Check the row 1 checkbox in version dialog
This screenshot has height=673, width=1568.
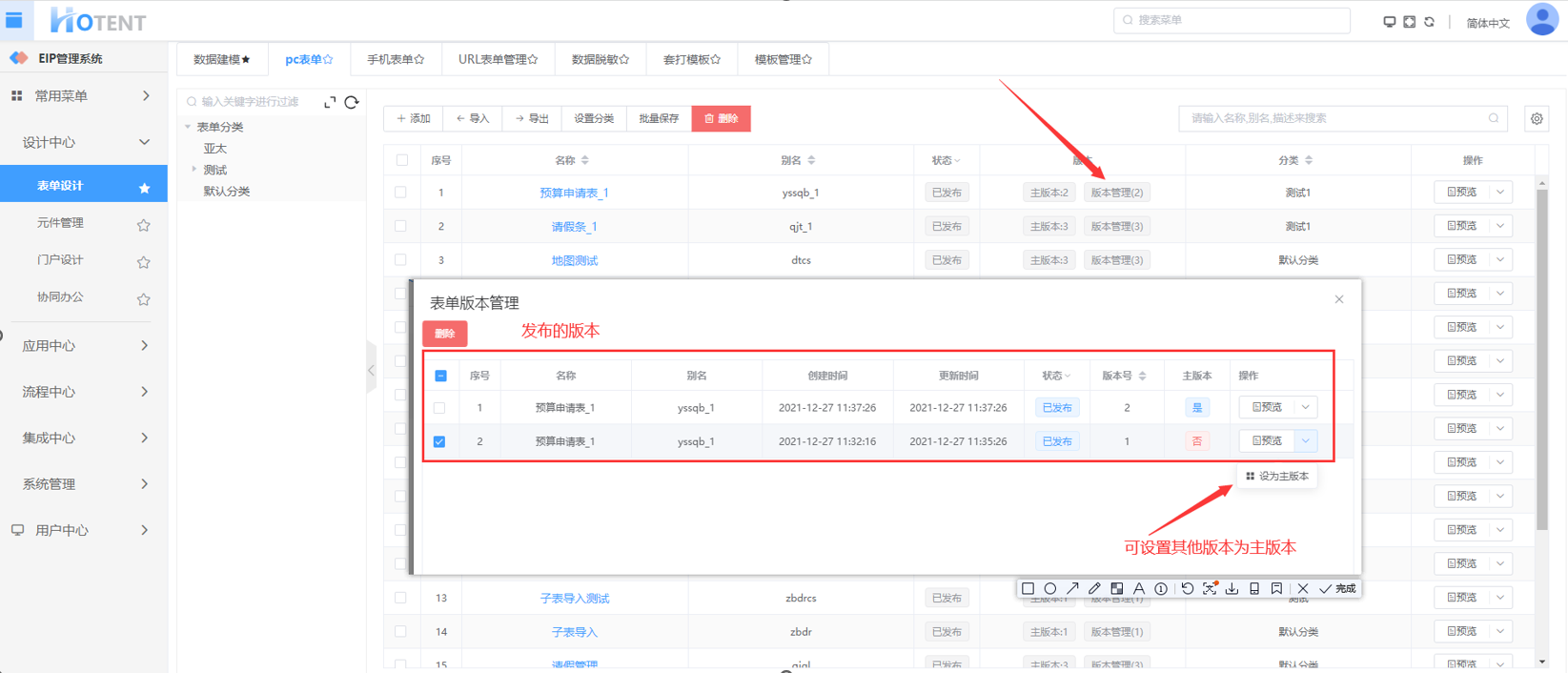point(439,408)
